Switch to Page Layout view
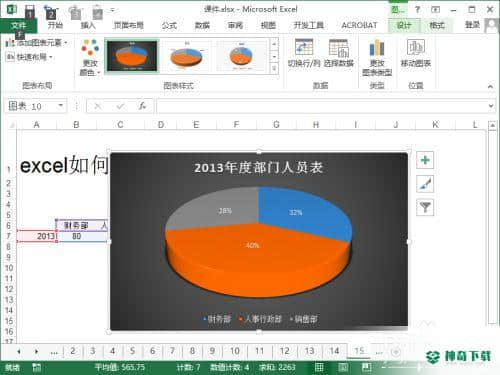Screen dimensions: 500x375 click(343, 367)
